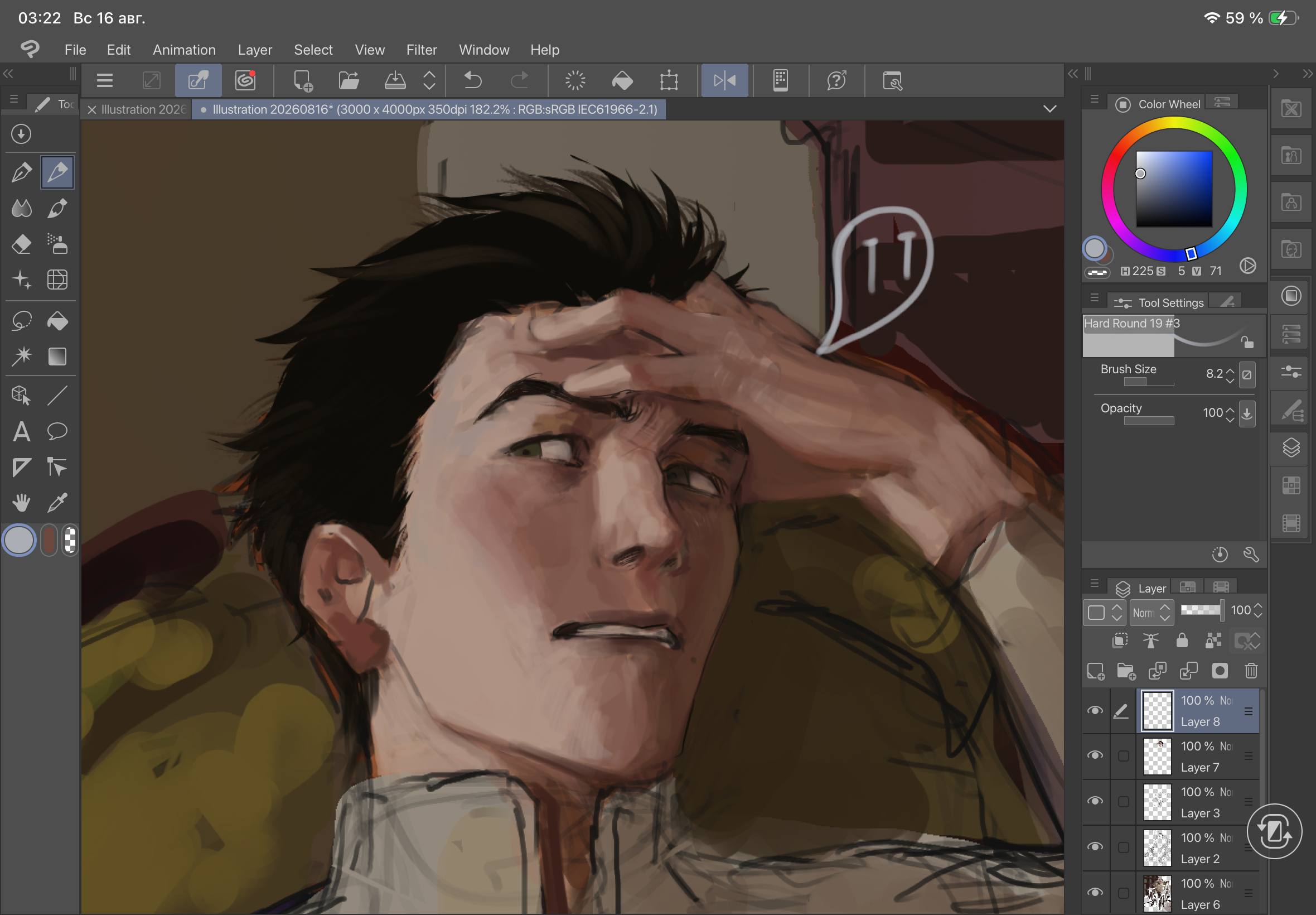The image size is (1316, 915).
Task: Open the tool palette download arrow button
Action: (x=21, y=134)
